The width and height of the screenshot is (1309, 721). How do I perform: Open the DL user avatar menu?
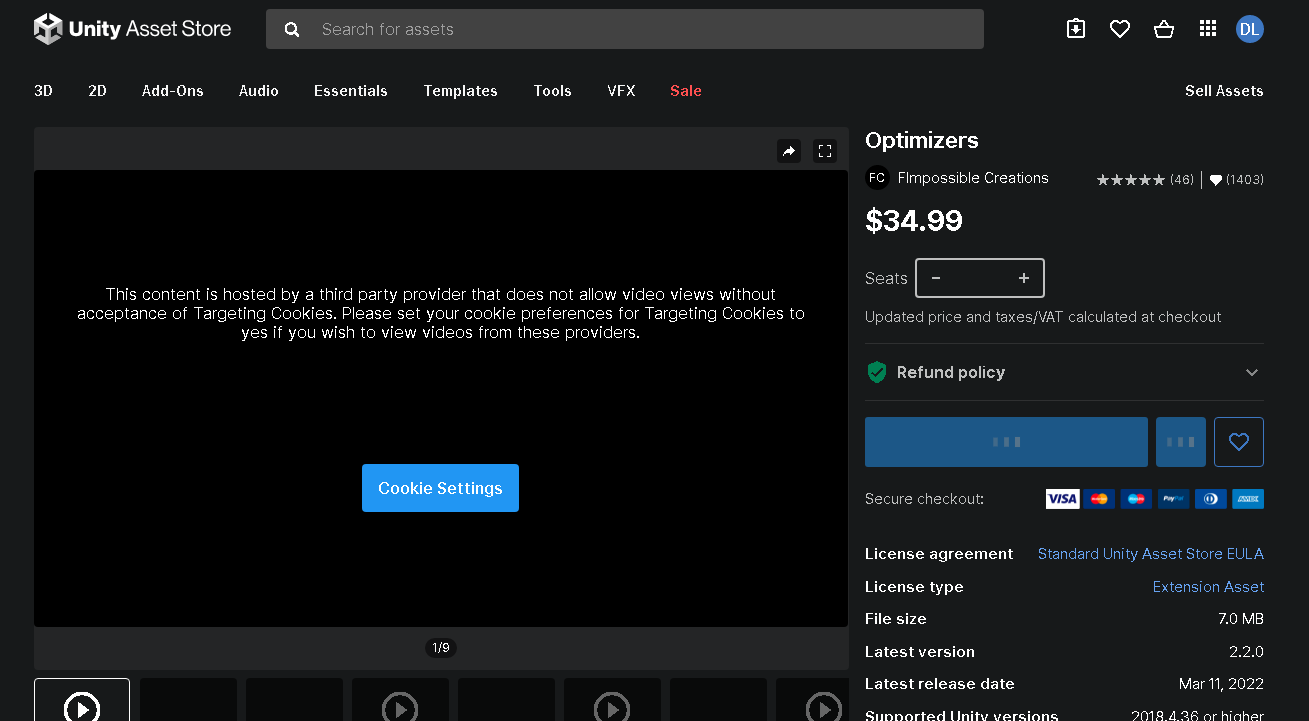[x=1249, y=29]
